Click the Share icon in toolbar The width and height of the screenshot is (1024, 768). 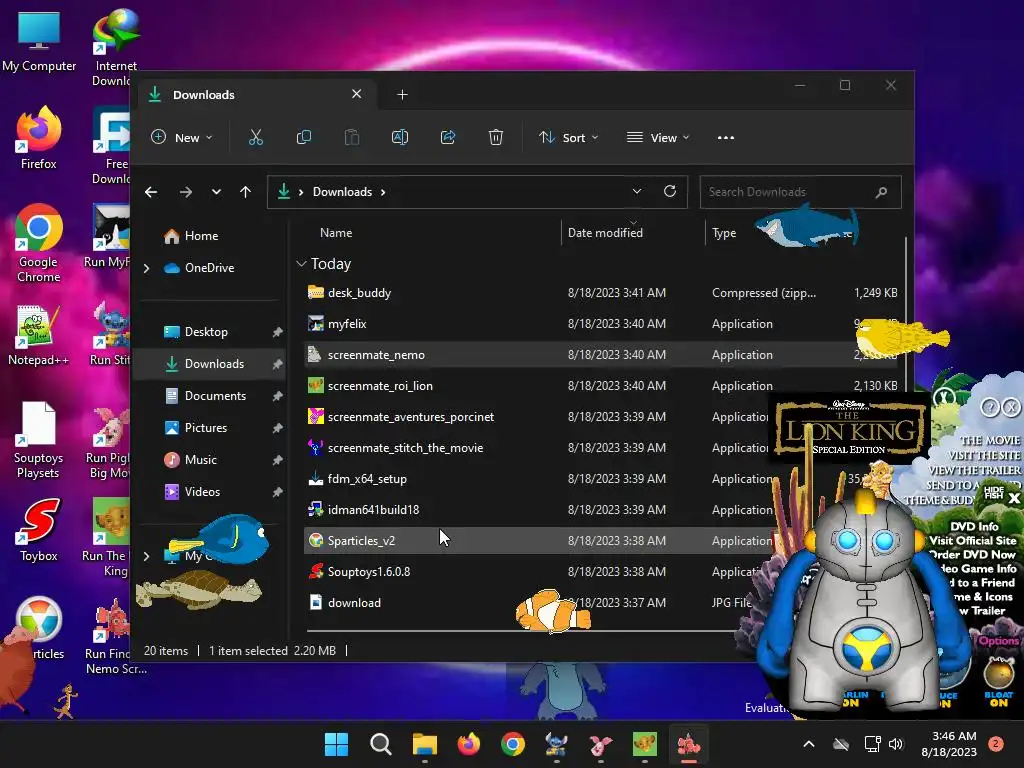[x=448, y=138]
